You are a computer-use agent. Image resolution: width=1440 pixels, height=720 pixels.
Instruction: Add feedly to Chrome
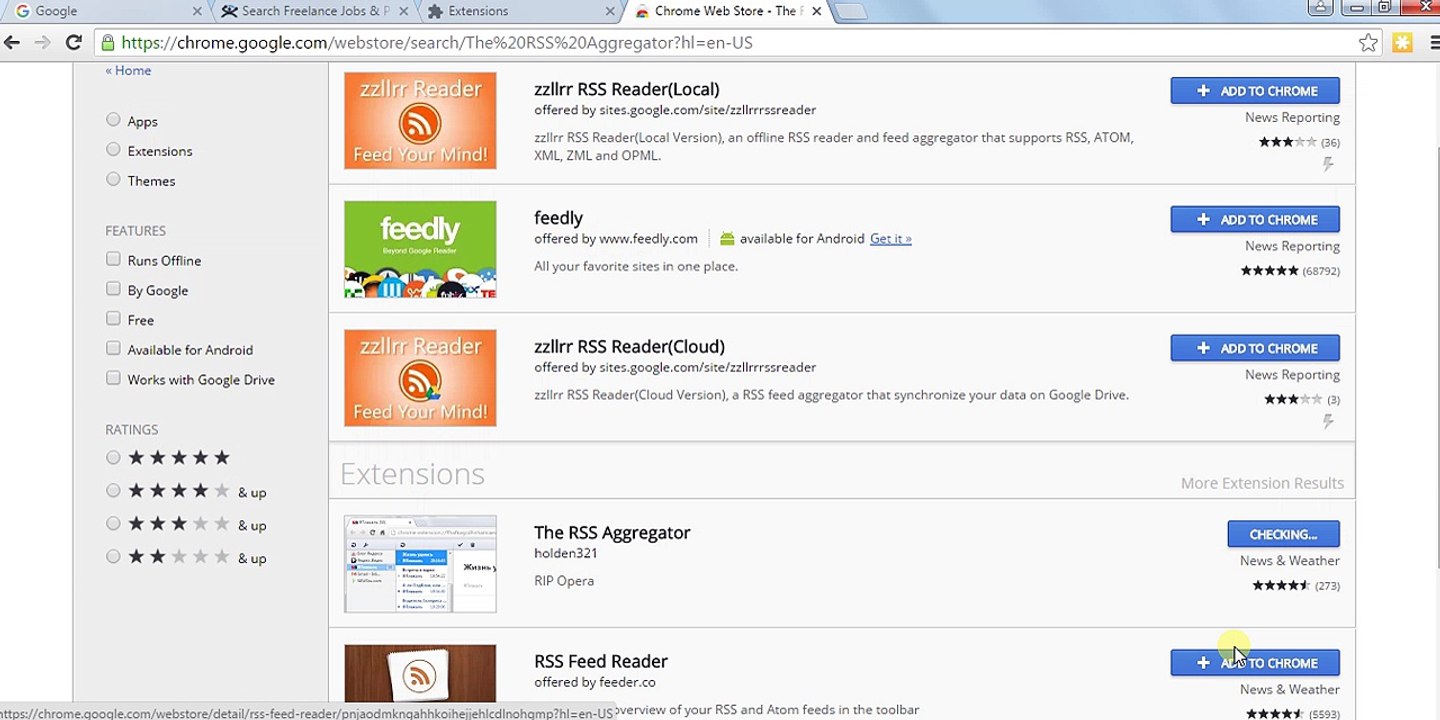click(1255, 220)
